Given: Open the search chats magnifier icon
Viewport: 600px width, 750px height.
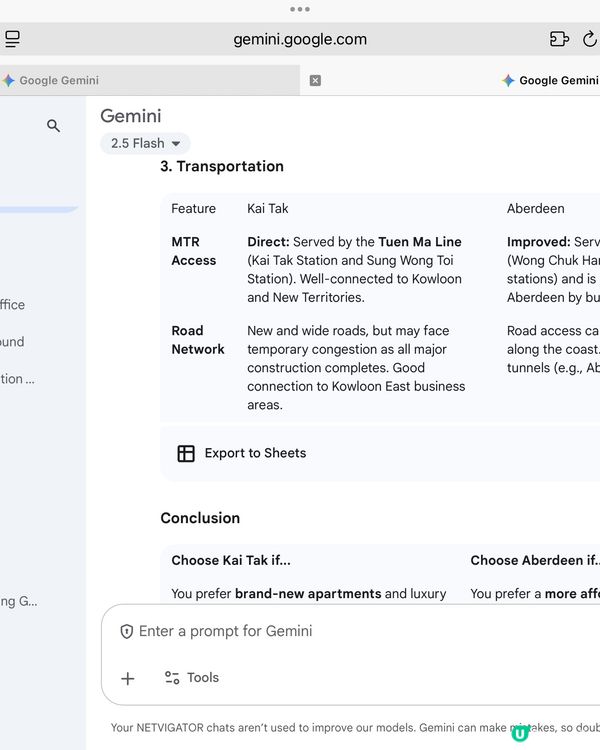Looking at the screenshot, I should [x=54, y=126].
